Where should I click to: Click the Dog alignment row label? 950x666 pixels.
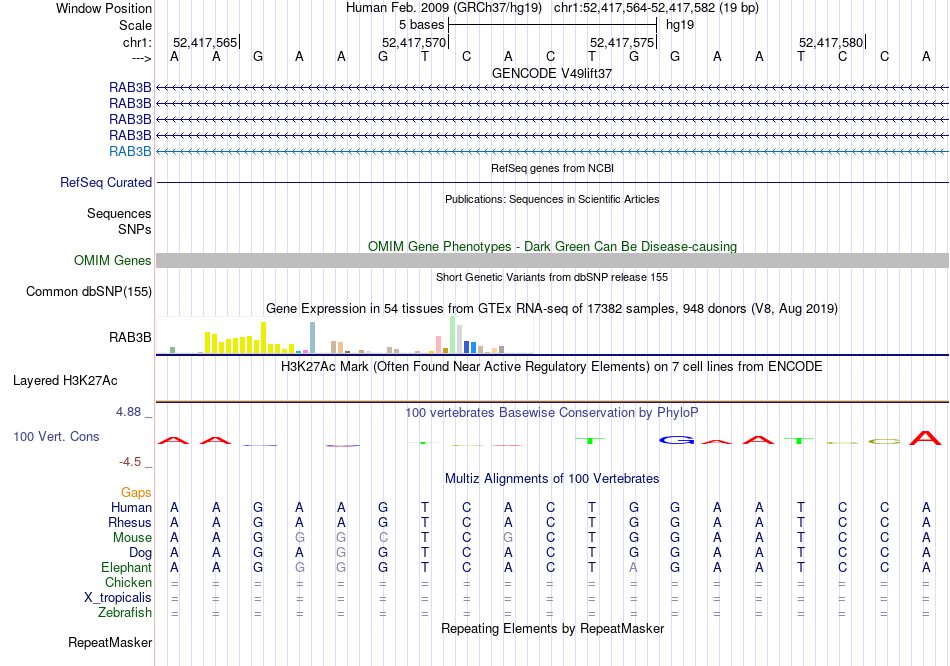coord(140,553)
